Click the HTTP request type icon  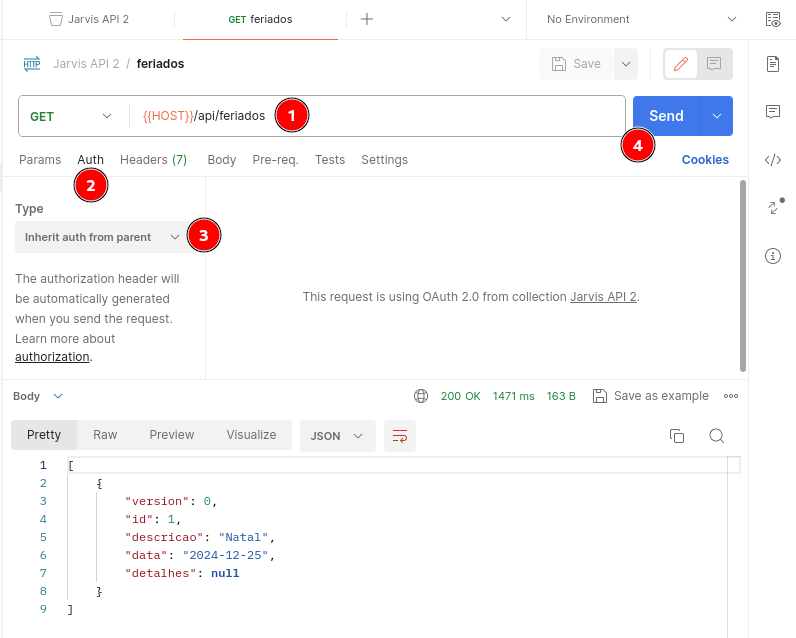click(31, 64)
